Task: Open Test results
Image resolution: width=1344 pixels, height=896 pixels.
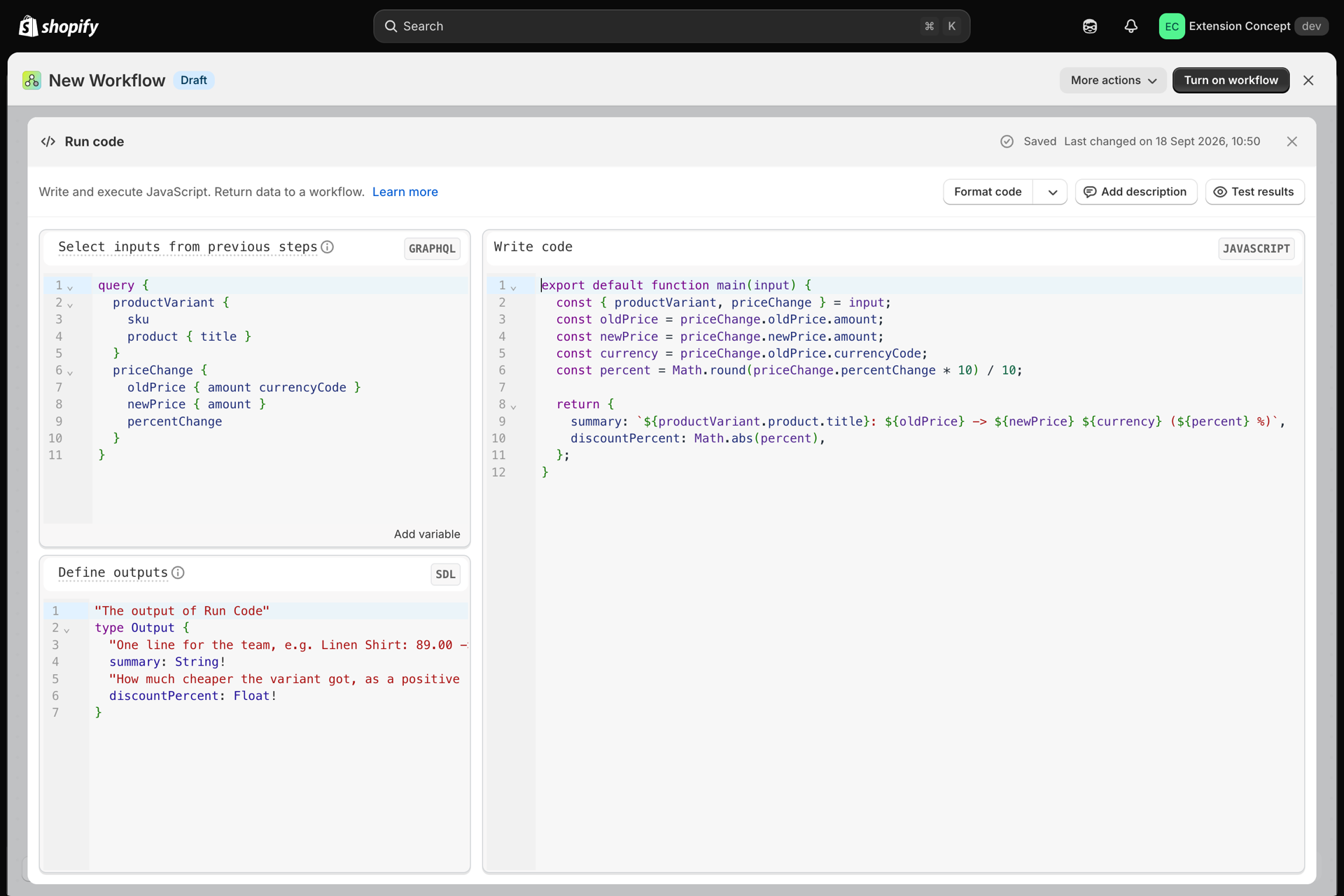Action: (x=1254, y=192)
